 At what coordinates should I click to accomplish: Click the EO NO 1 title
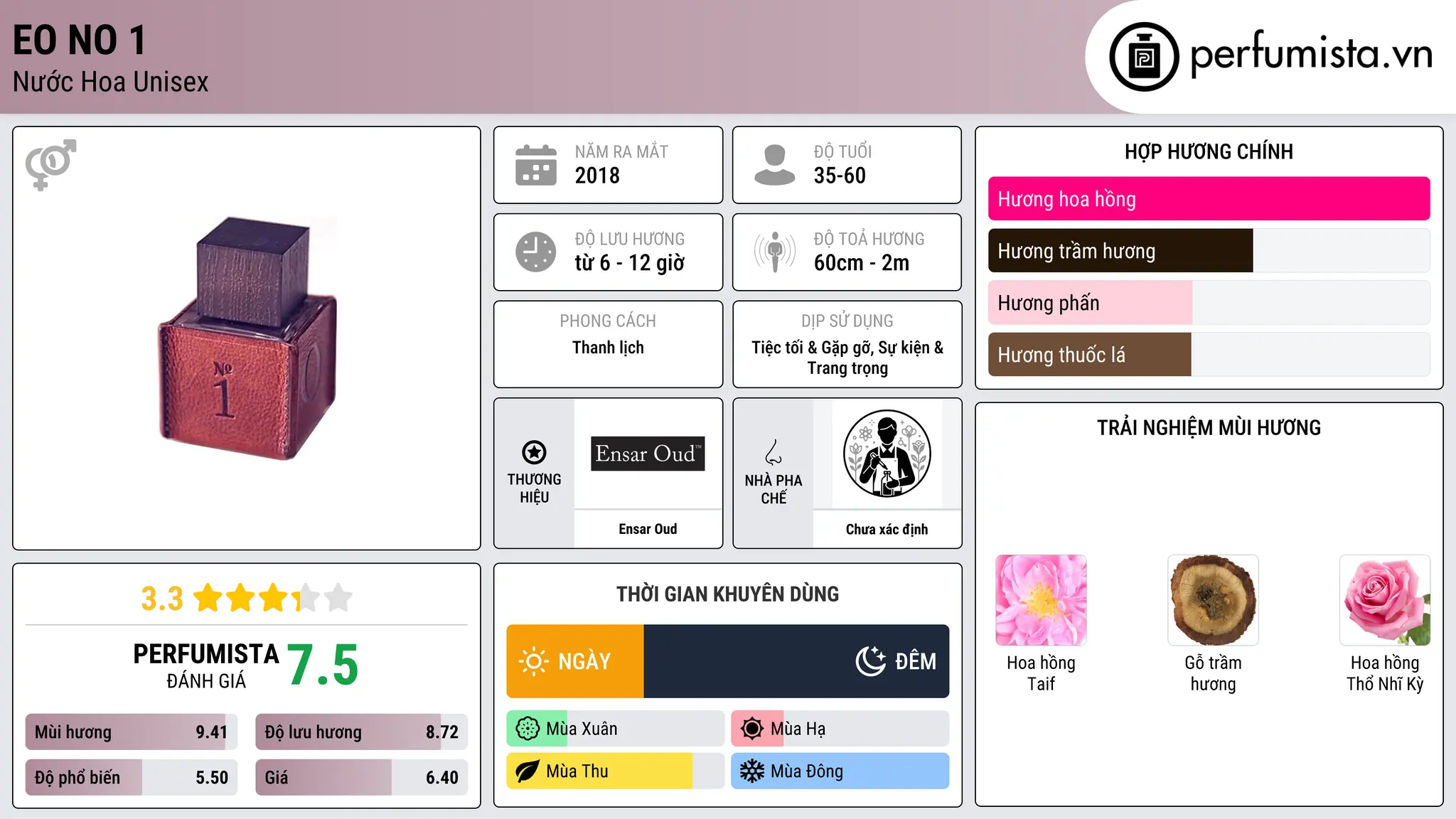tap(80, 40)
